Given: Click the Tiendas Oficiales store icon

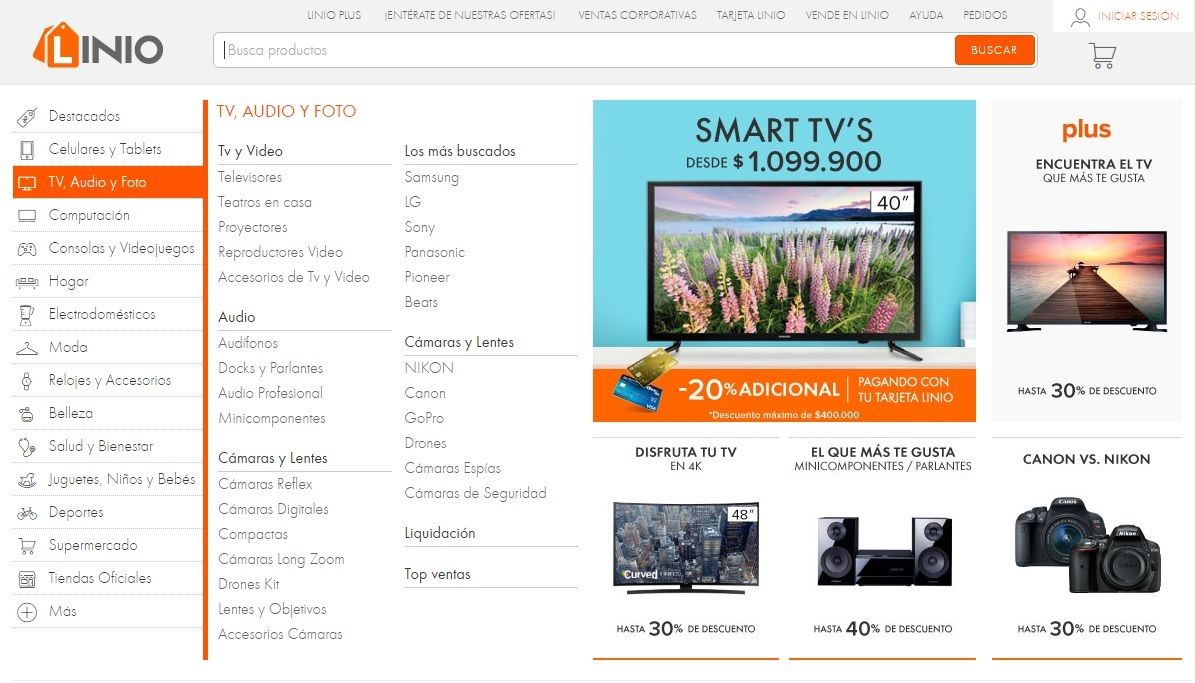Looking at the screenshot, I should point(27,579).
